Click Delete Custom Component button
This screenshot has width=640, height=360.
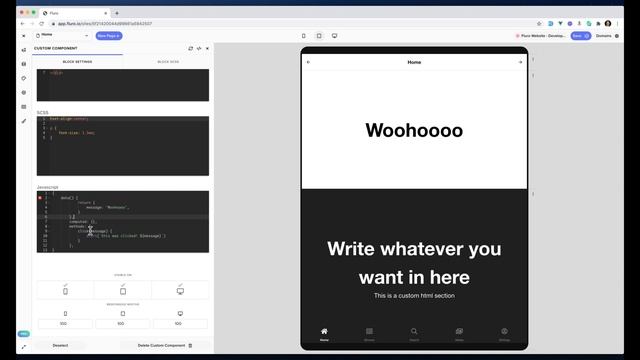pos(165,346)
